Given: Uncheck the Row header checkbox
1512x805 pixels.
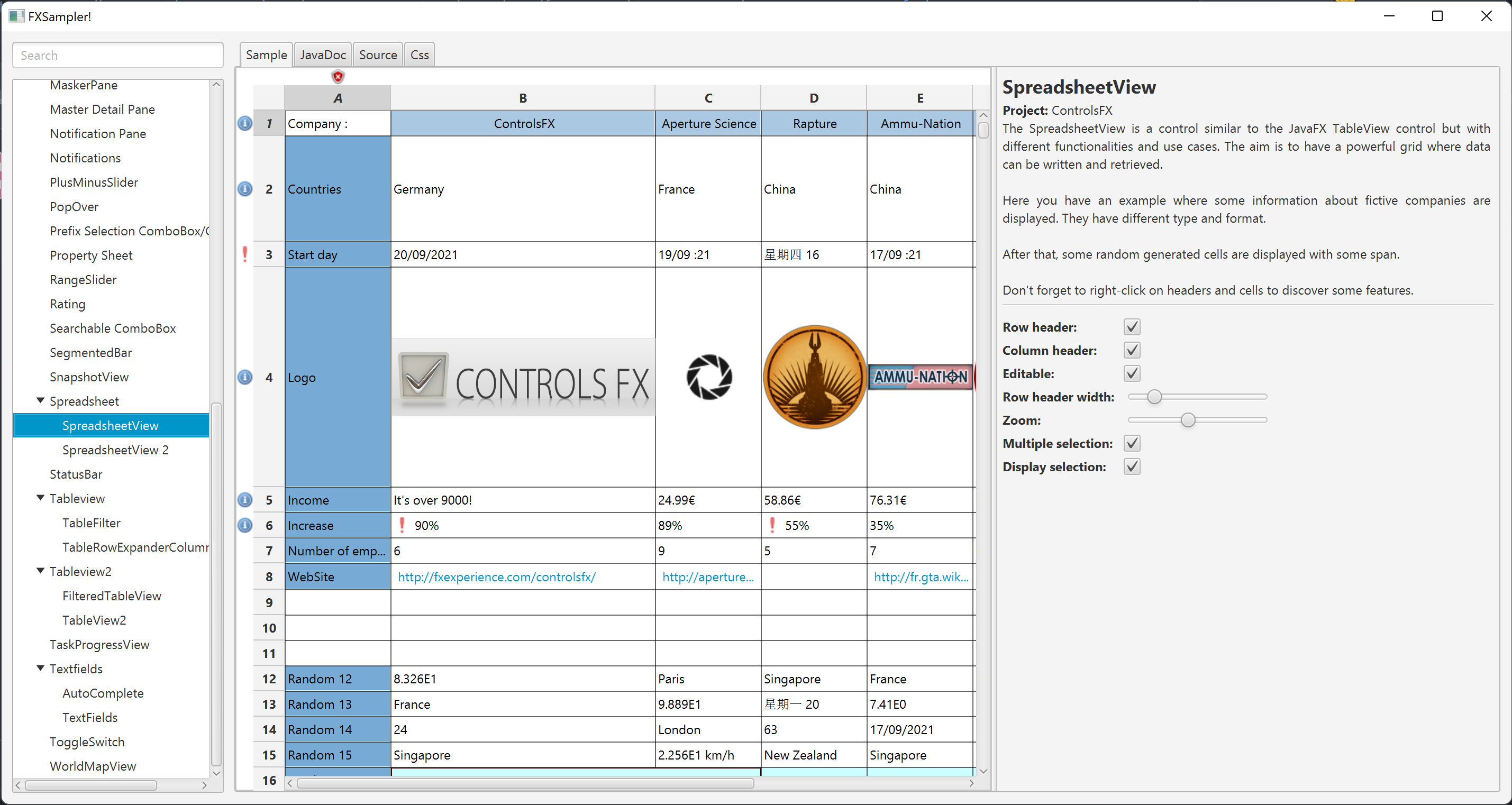Looking at the screenshot, I should (x=1132, y=327).
